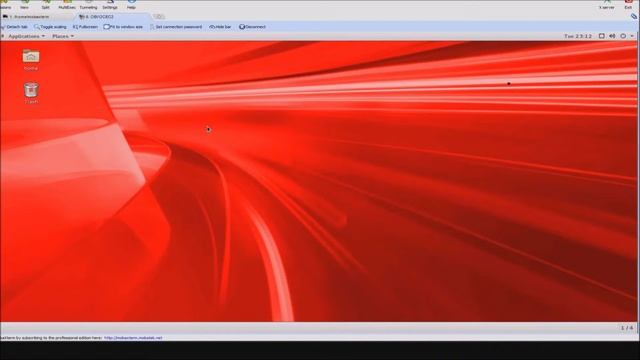
Task: Open the X server toolbar item
Action: [x=607, y=4]
